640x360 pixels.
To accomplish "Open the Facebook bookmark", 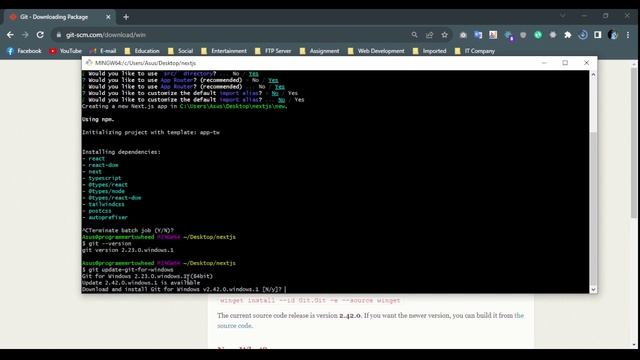I will click(x=24, y=51).
